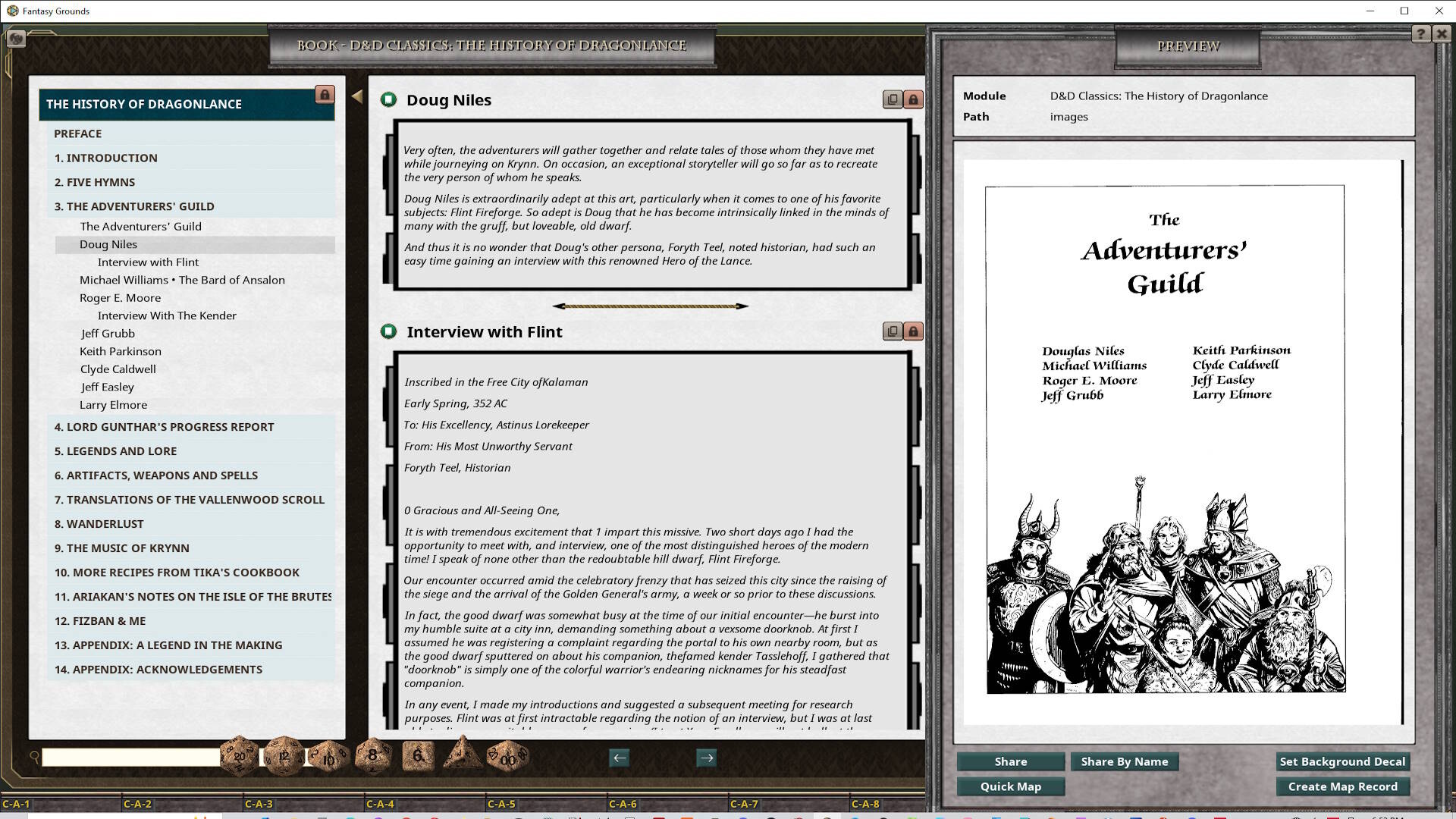This screenshot has width=1456, height=819.
Task: Open chapter 12. Fizban & Me
Action: point(190,621)
